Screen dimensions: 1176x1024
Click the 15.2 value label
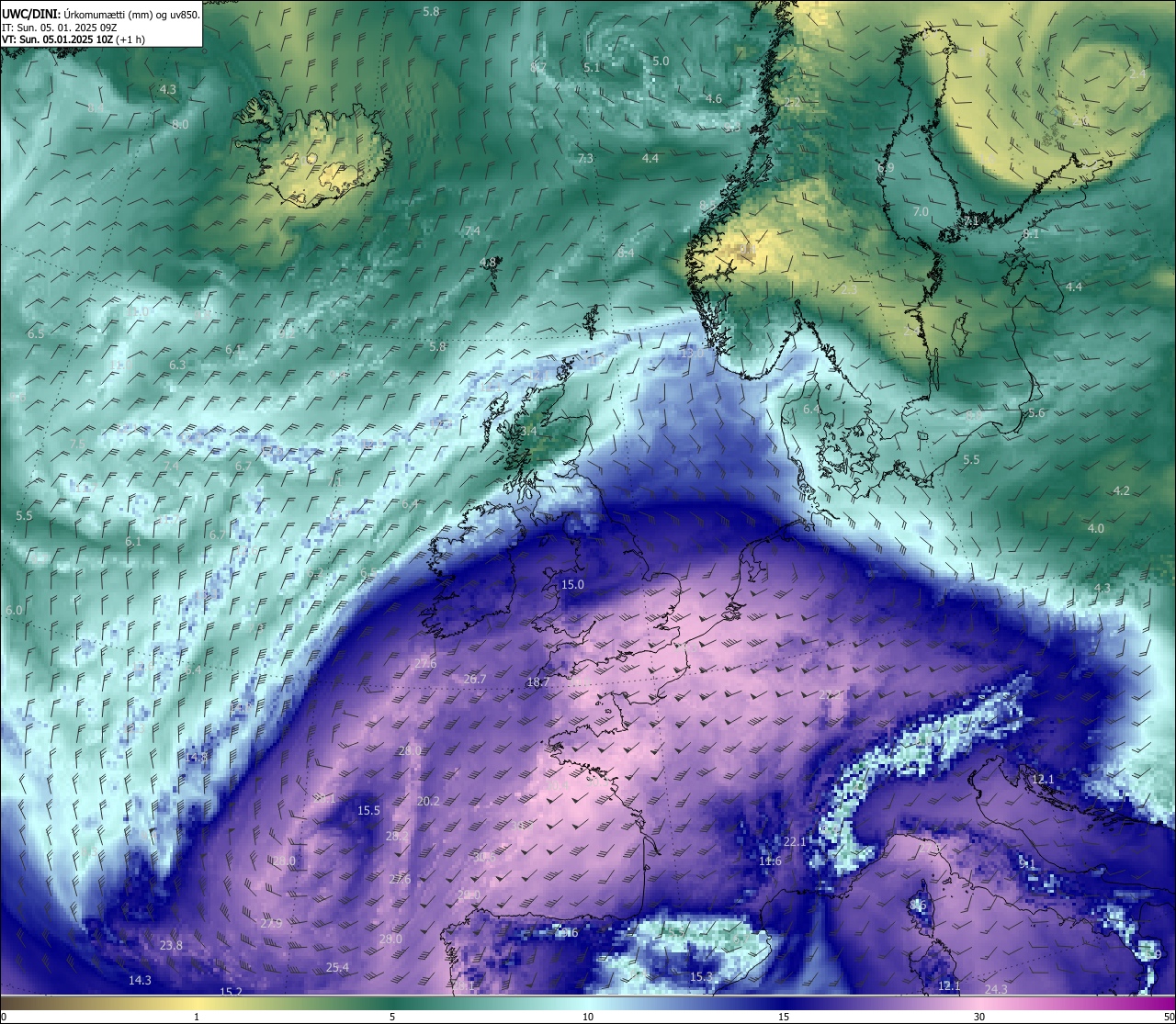coord(232,992)
